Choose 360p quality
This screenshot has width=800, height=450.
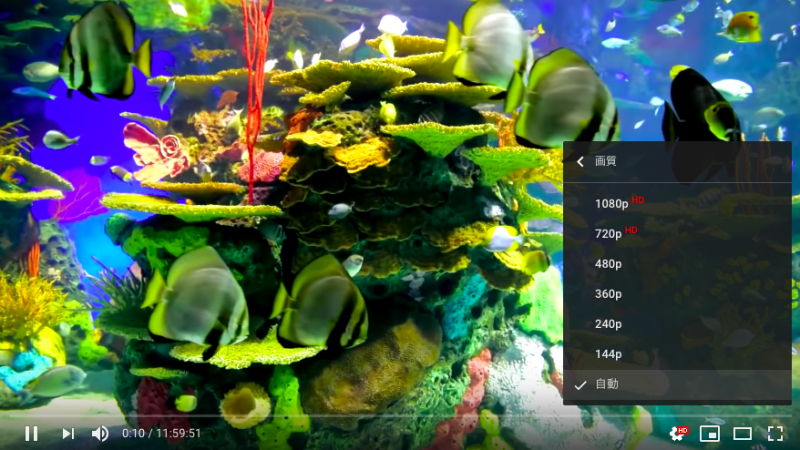(x=677, y=294)
